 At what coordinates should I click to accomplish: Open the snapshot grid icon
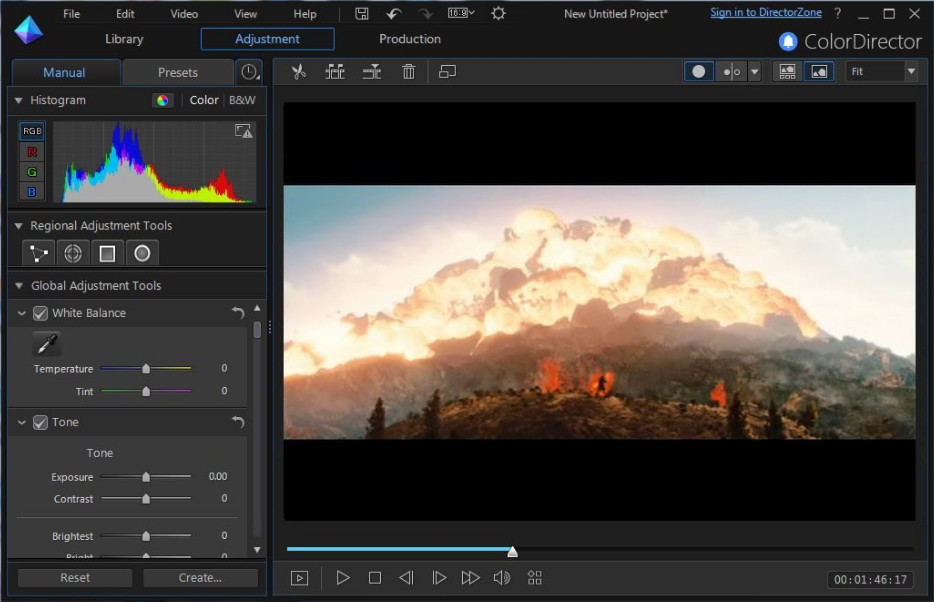[x=534, y=578]
